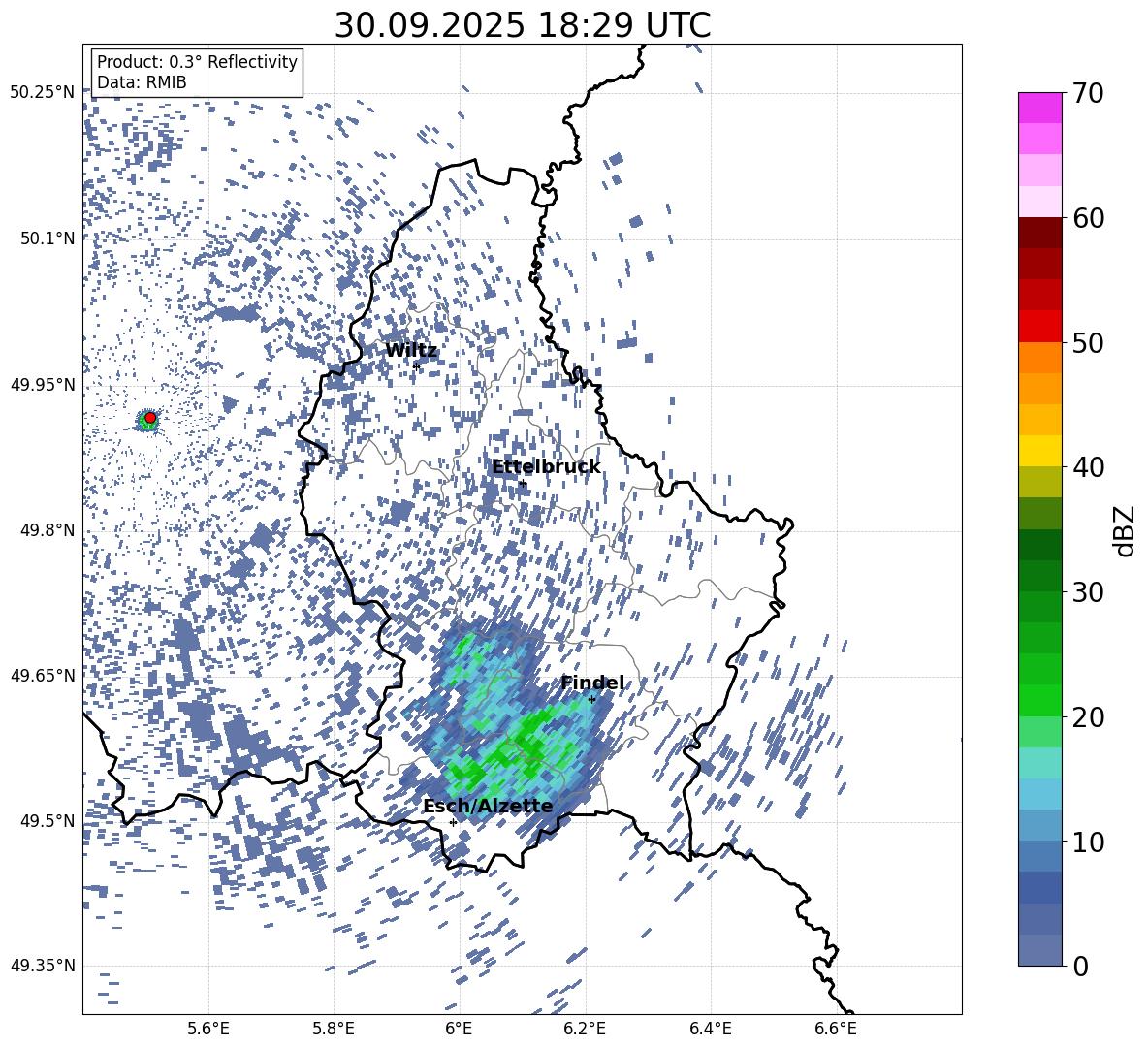Click the 30.09.2025 18:29 UTC title
This screenshot has width=1148, height=1048.
pyautogui.click(x=522, y=25)
